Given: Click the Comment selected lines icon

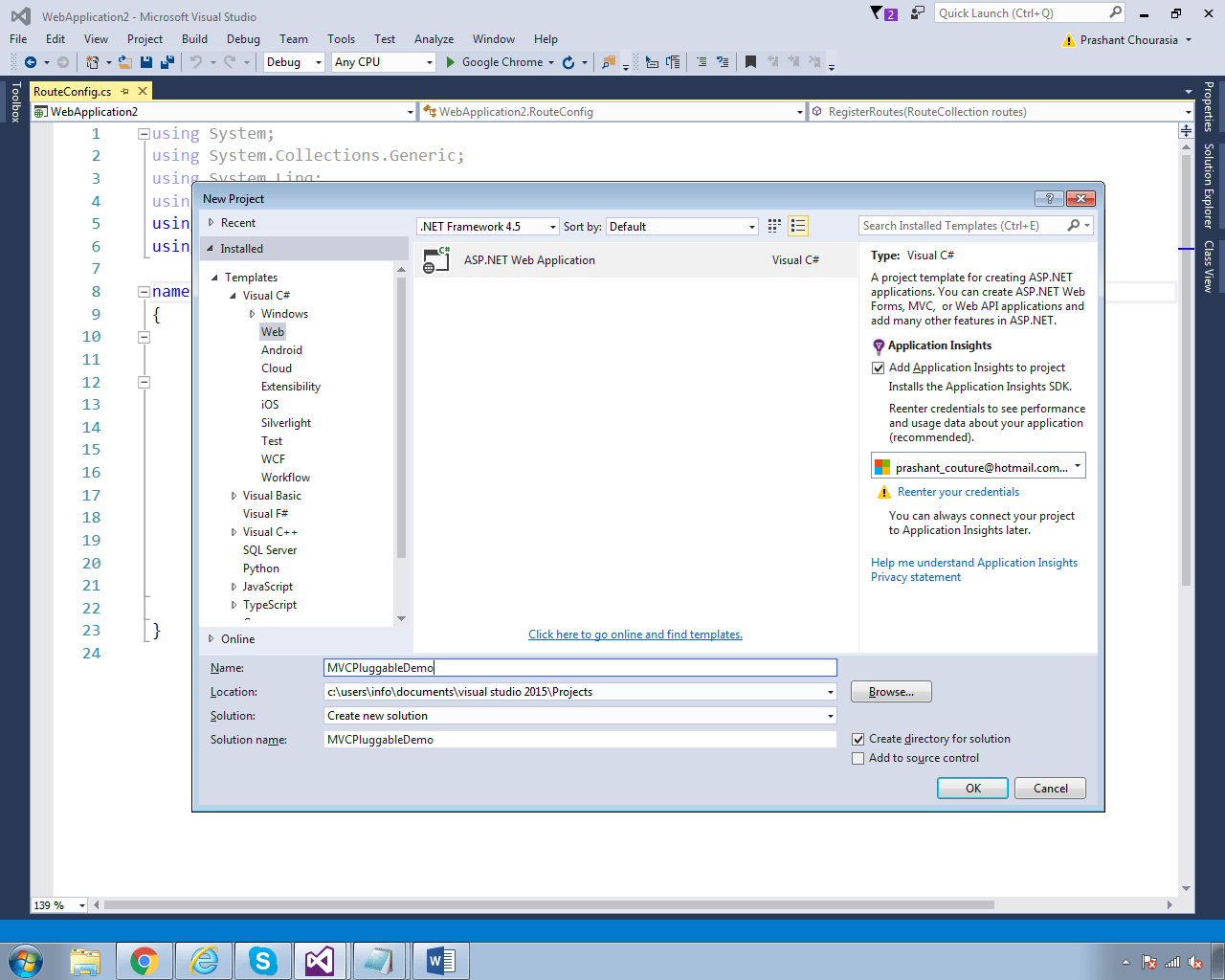Looking at the screenshot, I should [702, 62].
